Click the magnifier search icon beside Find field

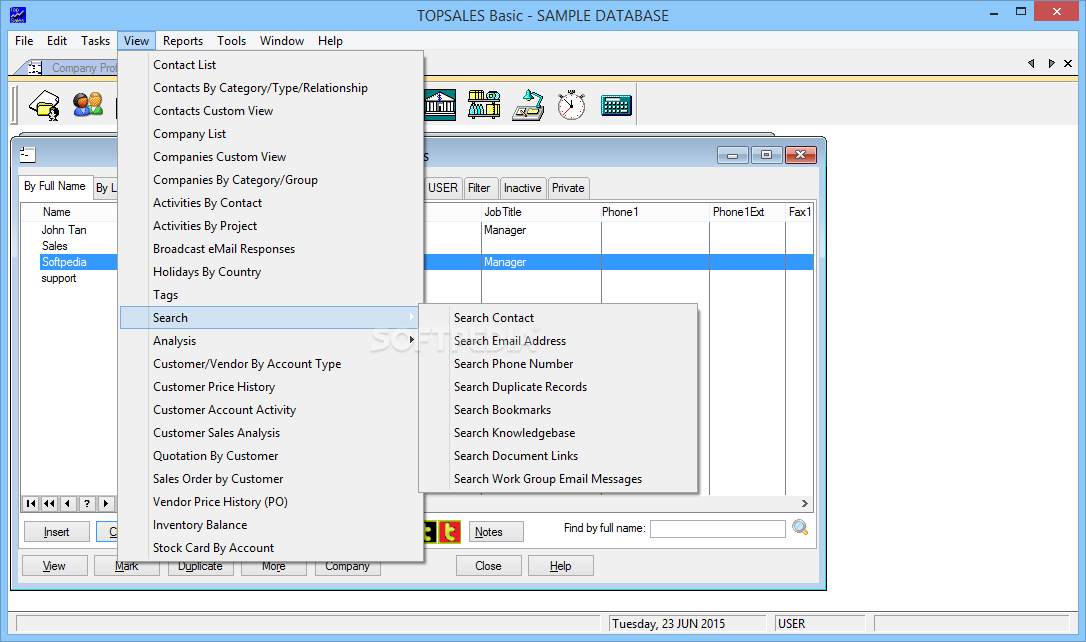800,528
